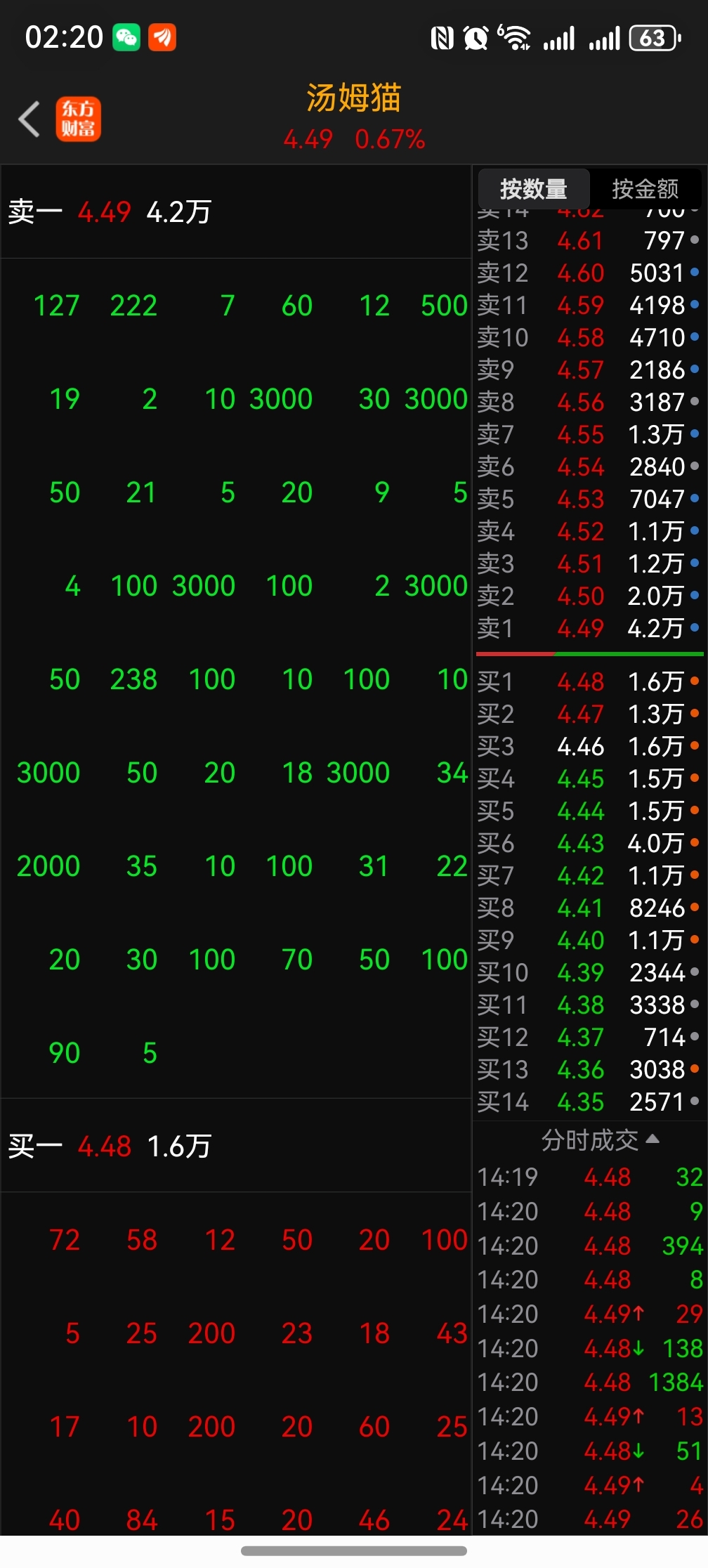Tap the alarm clock status icon
Viewport: 708px width, 1568px height.
[476, 38]
